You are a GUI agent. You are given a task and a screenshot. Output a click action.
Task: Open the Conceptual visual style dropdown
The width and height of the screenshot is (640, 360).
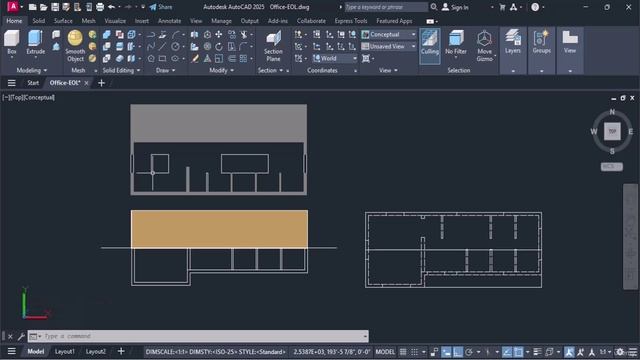click(x=389, y=35)
